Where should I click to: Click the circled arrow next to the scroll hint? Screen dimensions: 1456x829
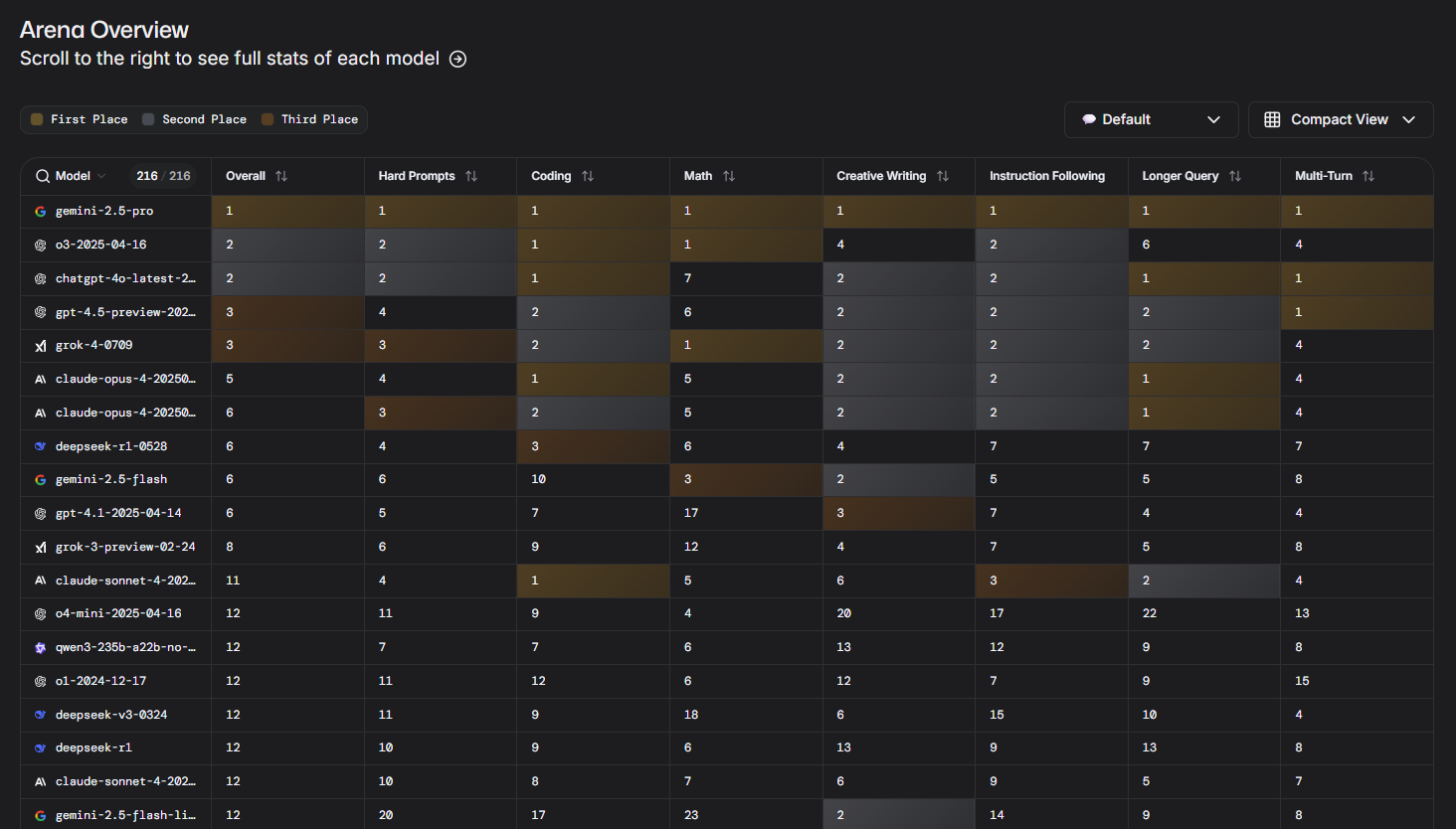pos(457,59)
